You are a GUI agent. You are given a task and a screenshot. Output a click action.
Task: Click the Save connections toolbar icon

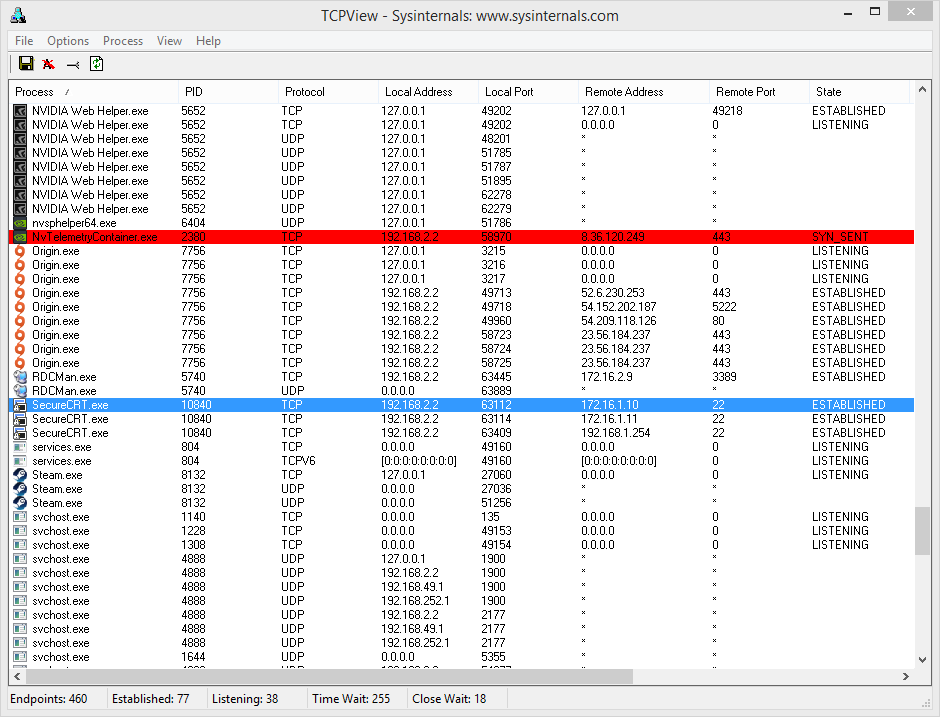coord(26,63)
